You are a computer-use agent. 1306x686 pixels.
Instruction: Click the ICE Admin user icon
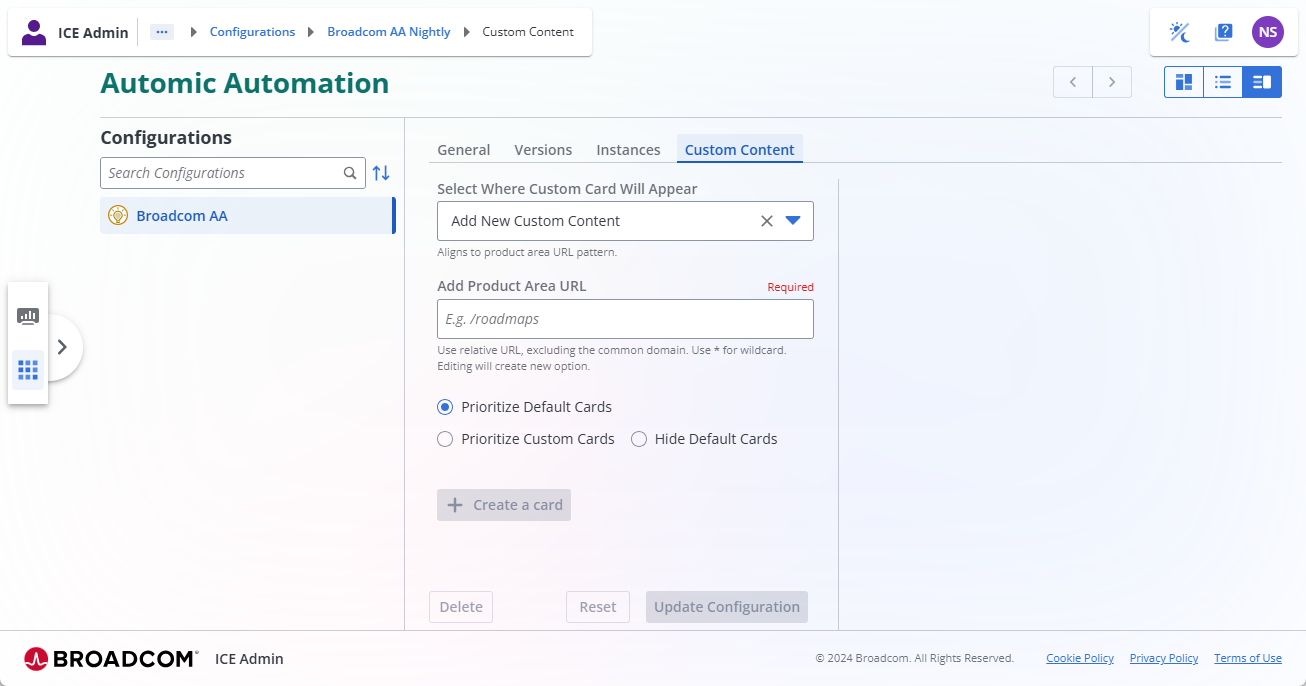[34, 32]
